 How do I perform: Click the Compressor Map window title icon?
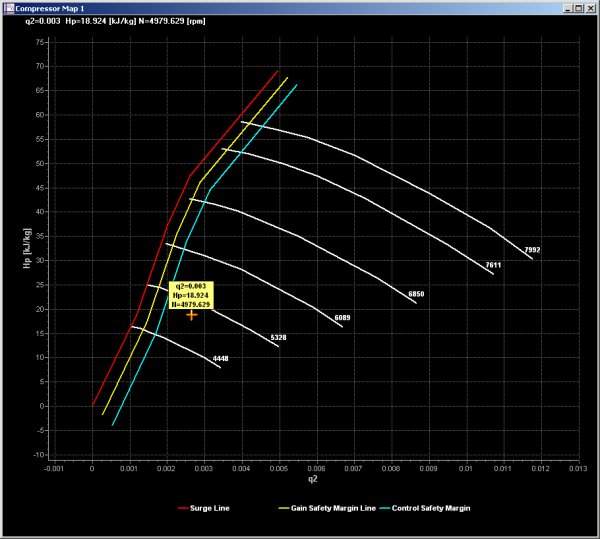tap(8, 7)
